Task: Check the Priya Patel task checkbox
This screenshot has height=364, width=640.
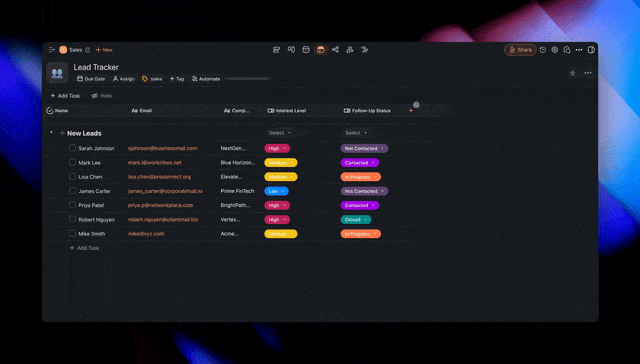Action: pos(72,205)
